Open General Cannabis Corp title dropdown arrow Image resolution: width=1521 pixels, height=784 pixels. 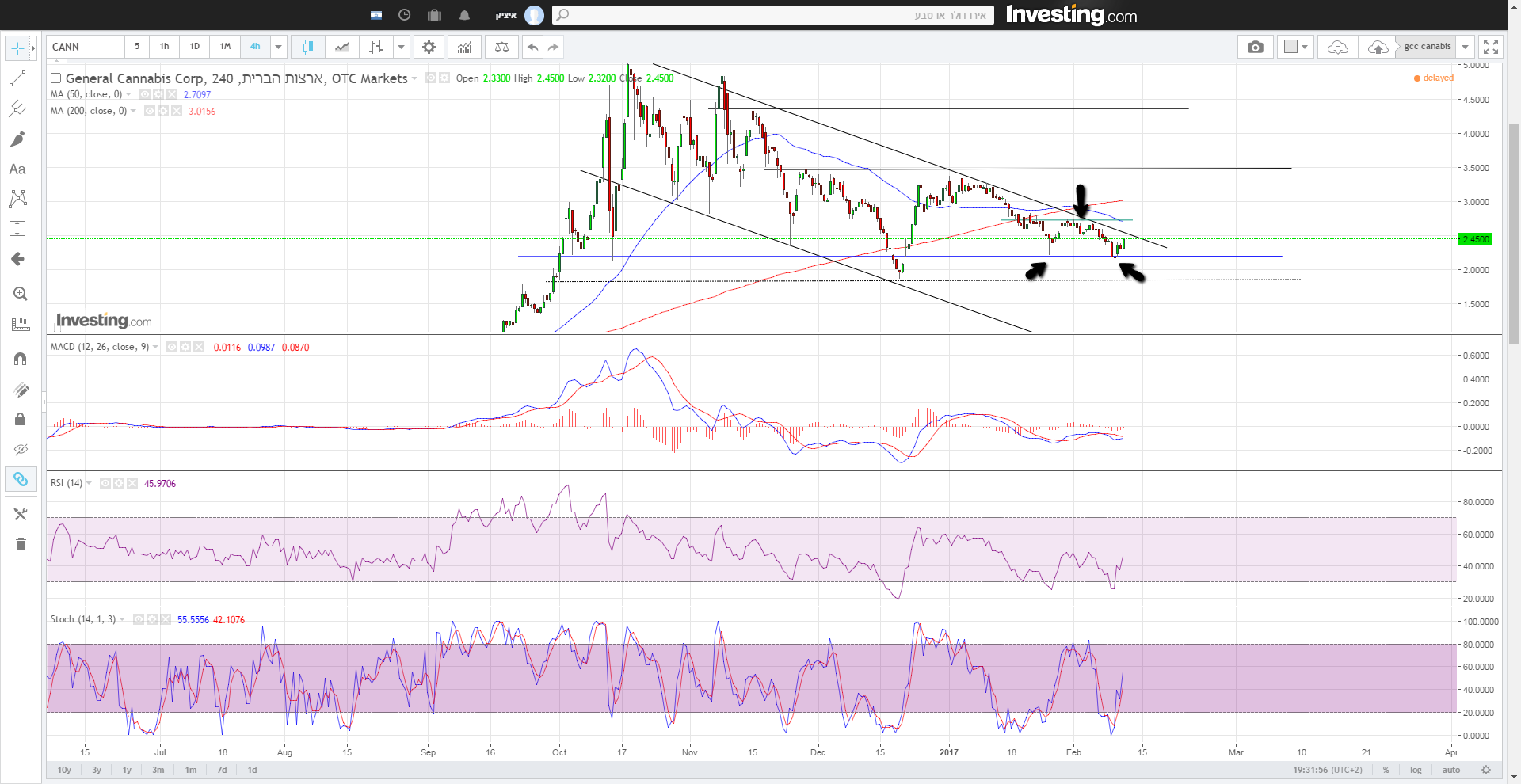[414, 78]
